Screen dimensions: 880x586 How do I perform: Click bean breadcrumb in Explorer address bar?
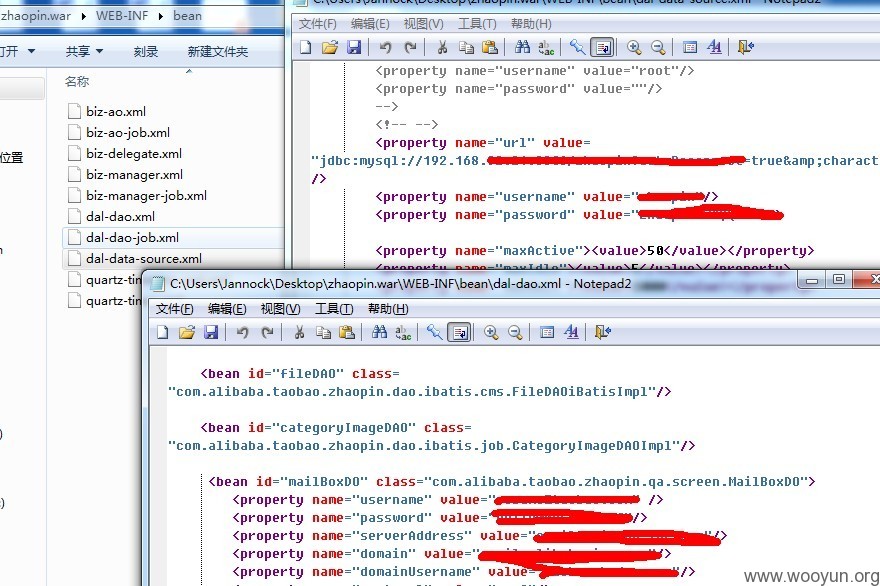coord(187,16)
